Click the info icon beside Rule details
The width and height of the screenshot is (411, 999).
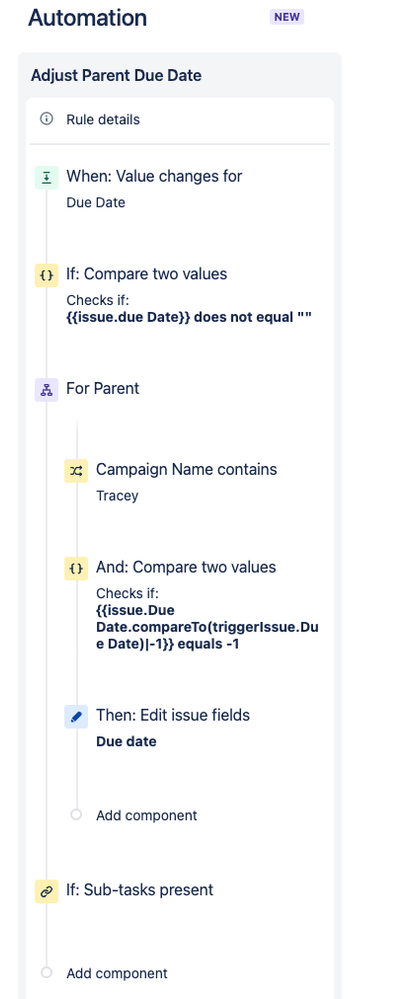click(x=47, y=119)
